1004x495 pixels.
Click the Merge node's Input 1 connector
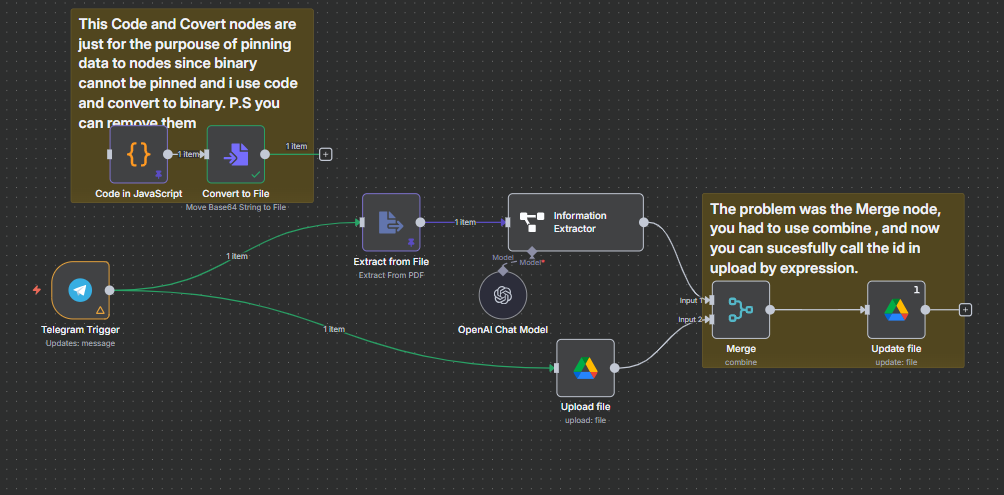click(710, 300)
